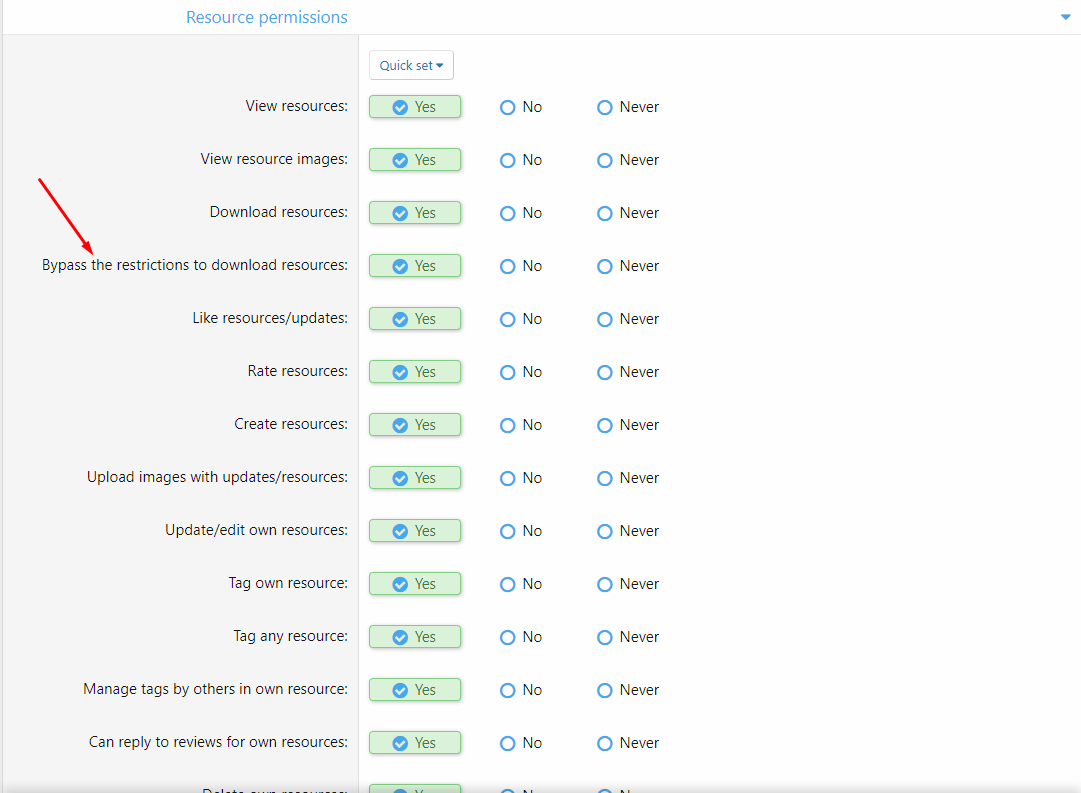
Task: Toggle Yes for Tag any resource
Action: tap(414, 636)
